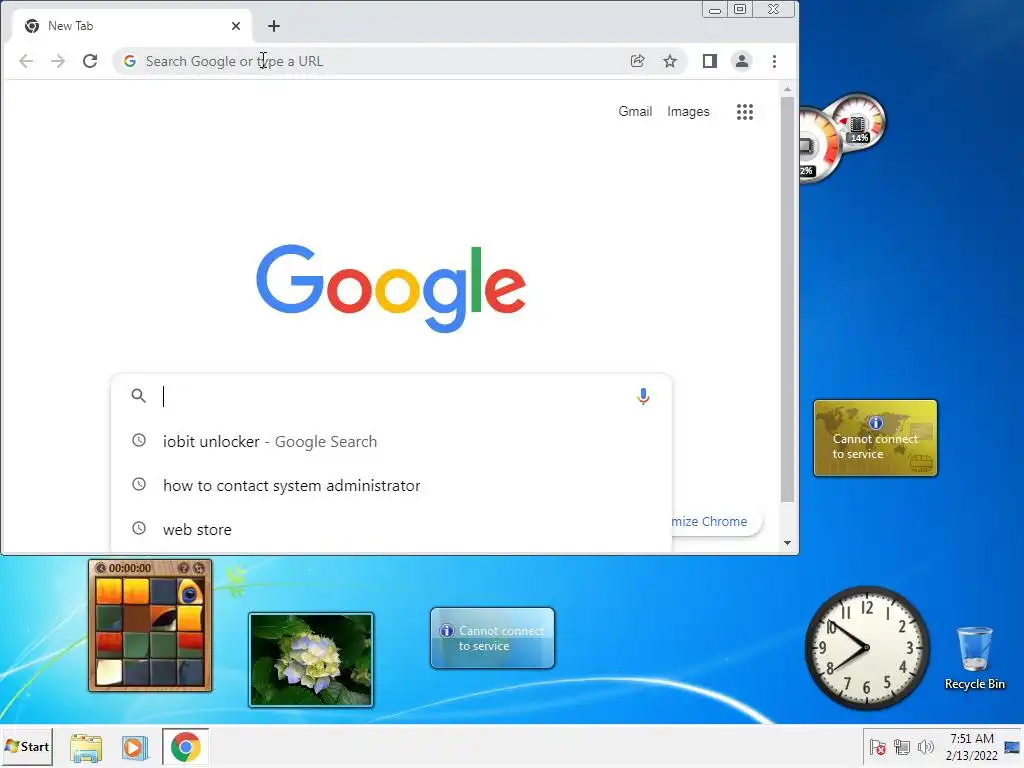This screenshot has width=1024, height=768.
Task: Bookmark this tab with the star icon
Action: click(x=670, y=61)
